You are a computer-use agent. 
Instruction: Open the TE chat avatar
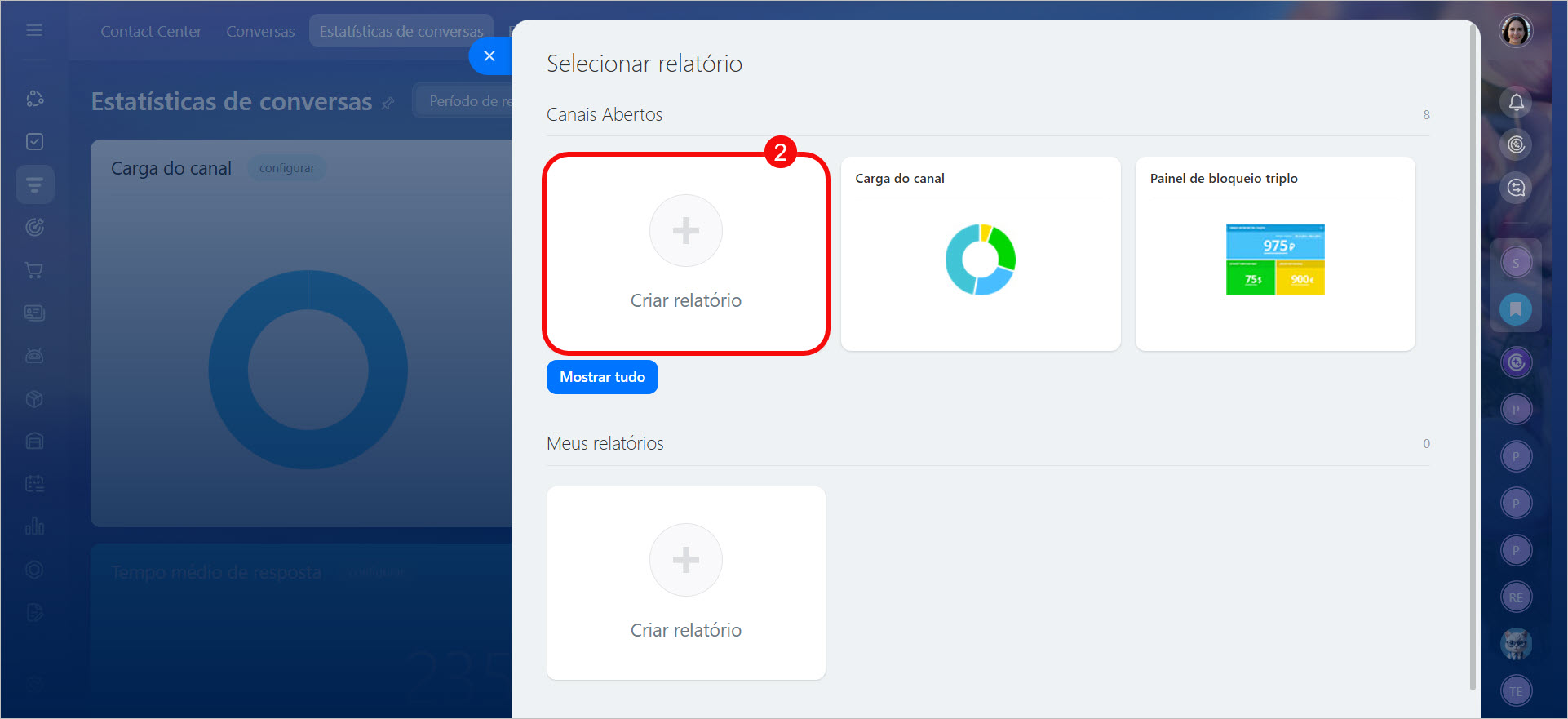[1516, 691]
